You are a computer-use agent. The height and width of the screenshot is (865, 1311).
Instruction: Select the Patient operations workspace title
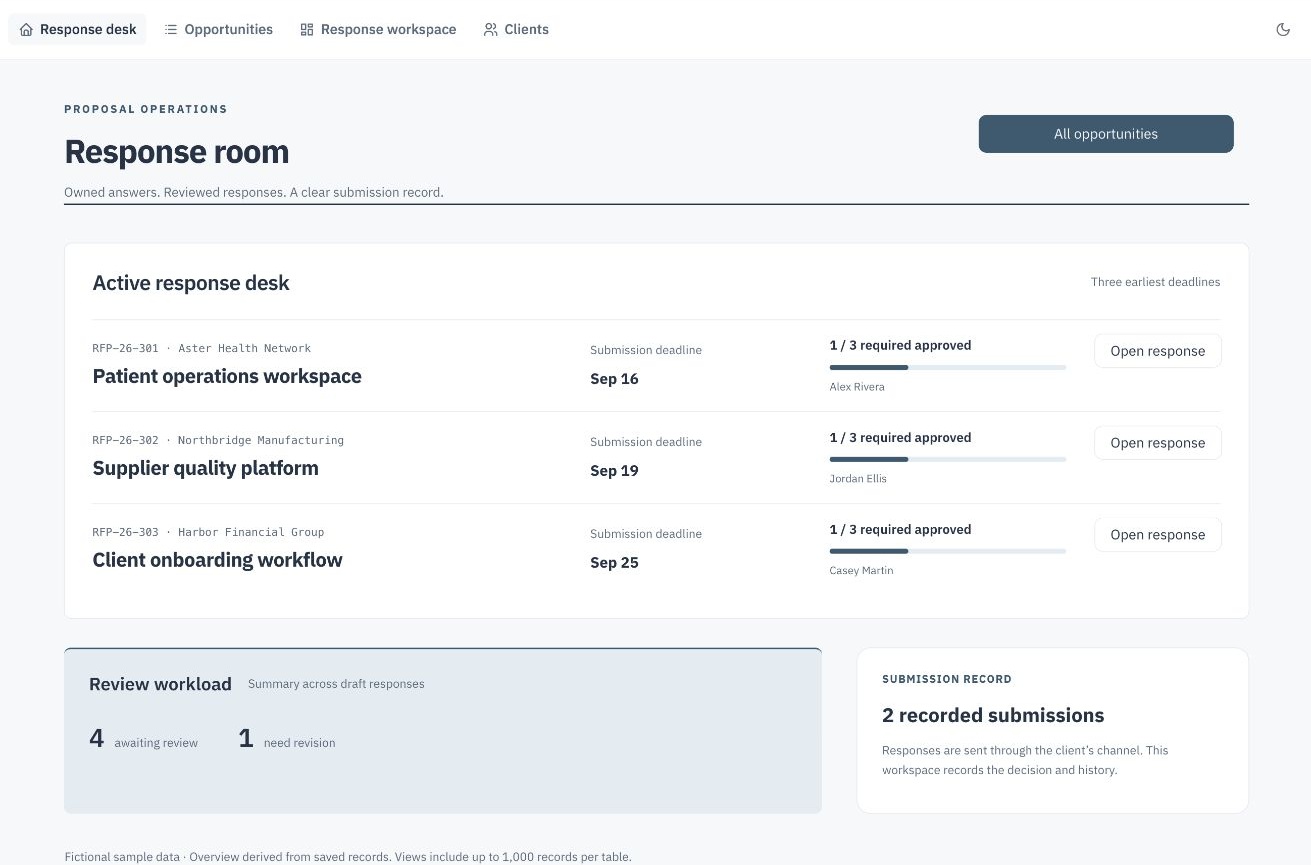pyautogui.click(x=227, y=377)
